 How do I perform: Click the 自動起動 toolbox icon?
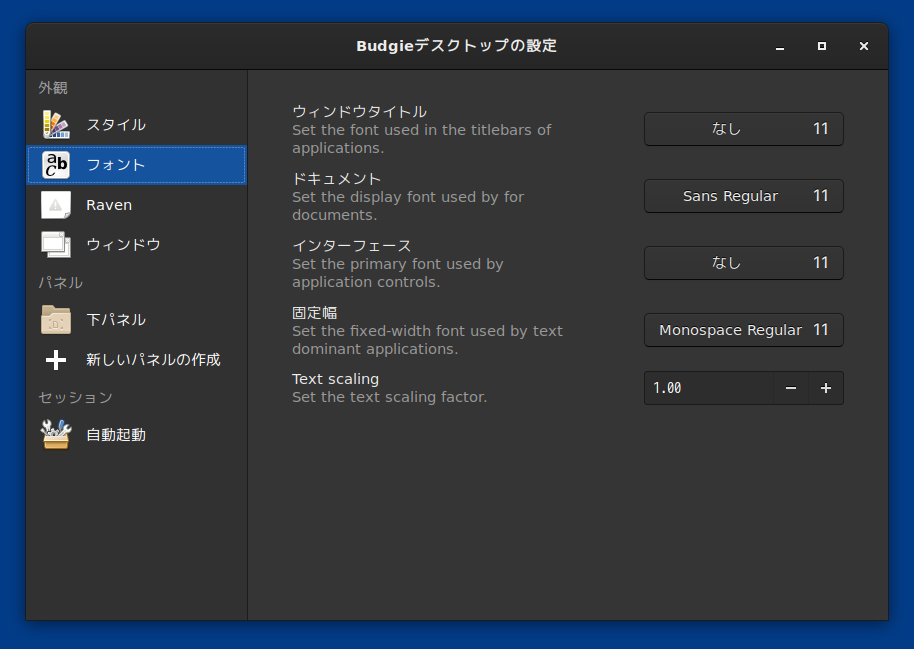point(56,435)
